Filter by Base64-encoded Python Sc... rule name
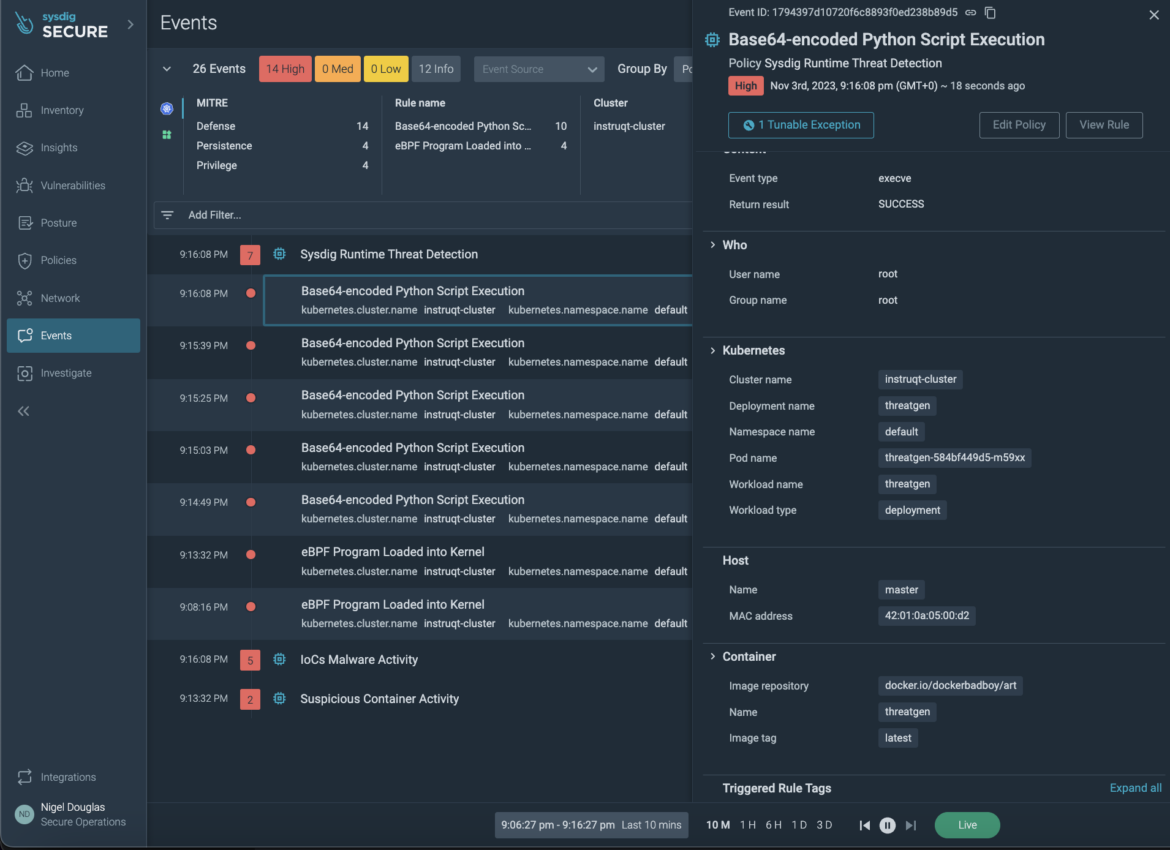The image size is (1170, 850). point(481,126)
